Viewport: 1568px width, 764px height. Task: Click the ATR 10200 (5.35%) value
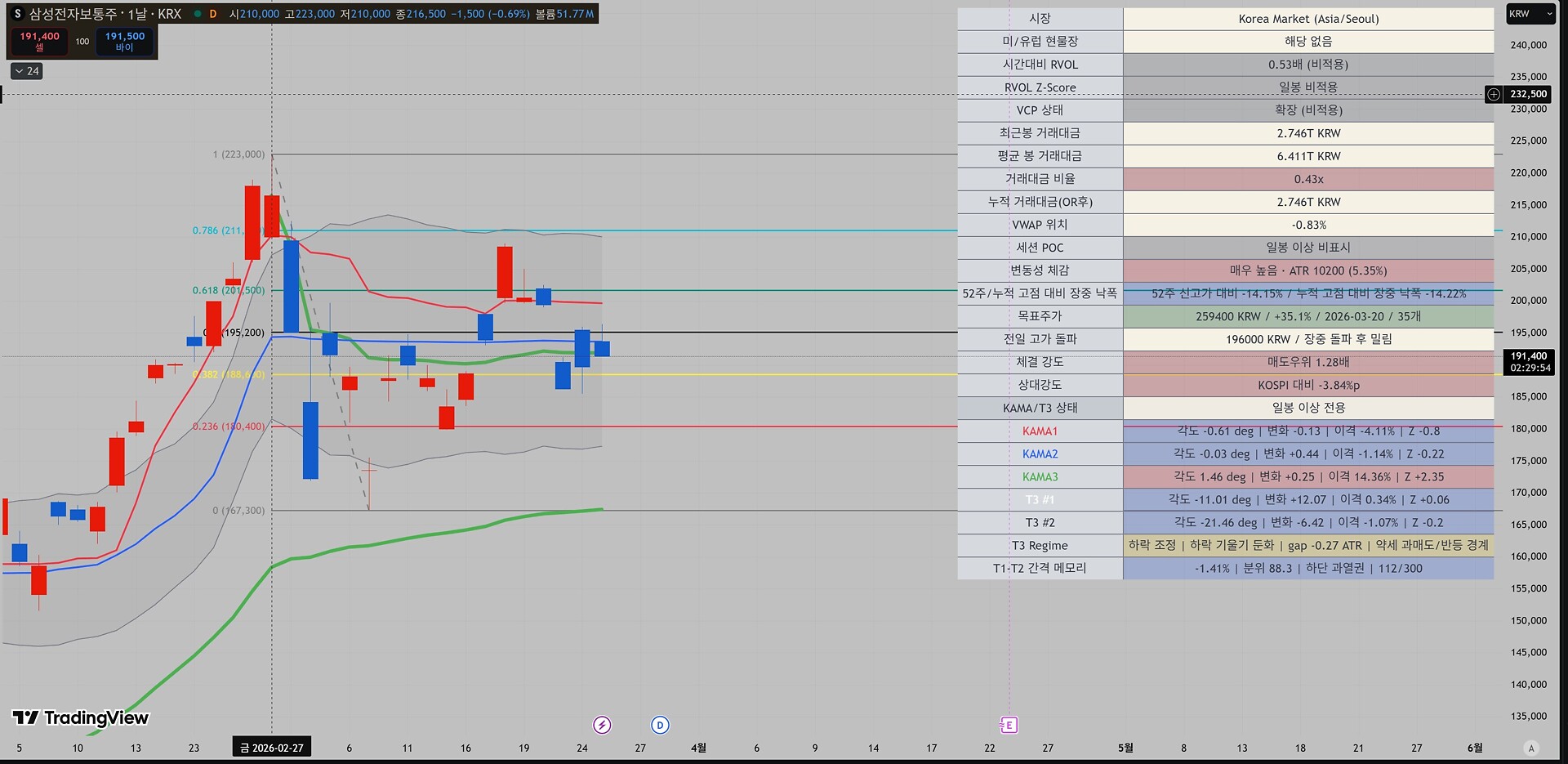(1308, 270)
